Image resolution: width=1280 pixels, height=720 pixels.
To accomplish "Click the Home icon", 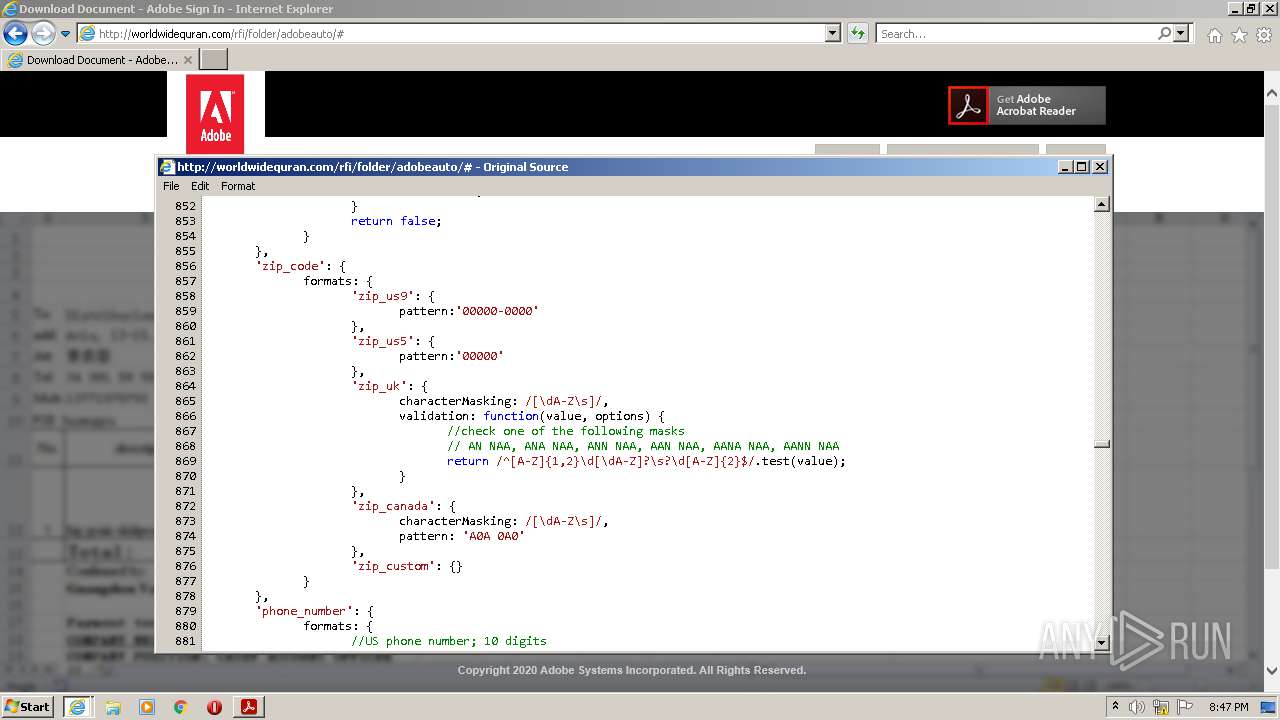I will (1214, 35).
